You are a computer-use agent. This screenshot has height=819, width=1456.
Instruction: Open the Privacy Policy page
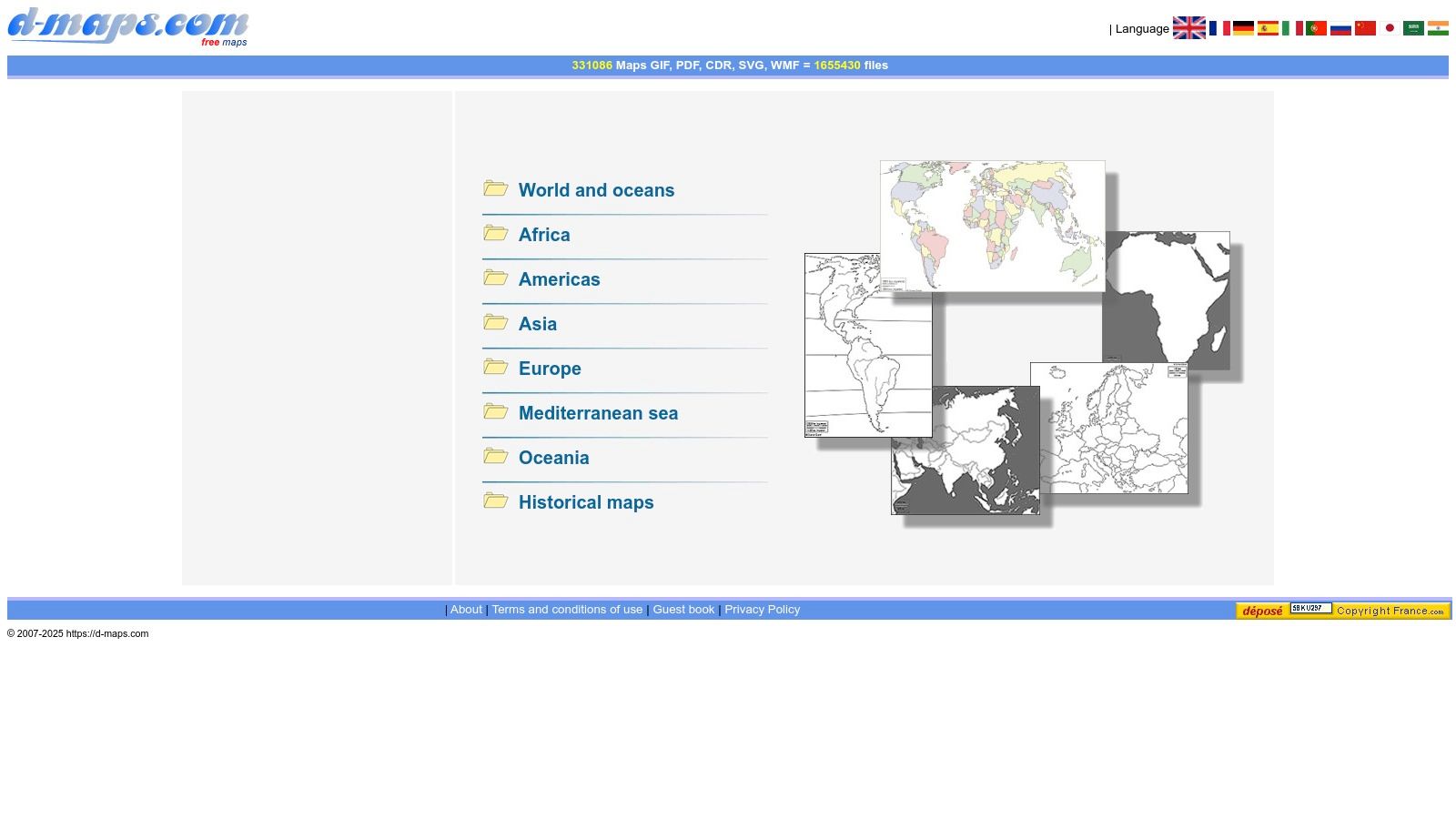coord(762,609)
